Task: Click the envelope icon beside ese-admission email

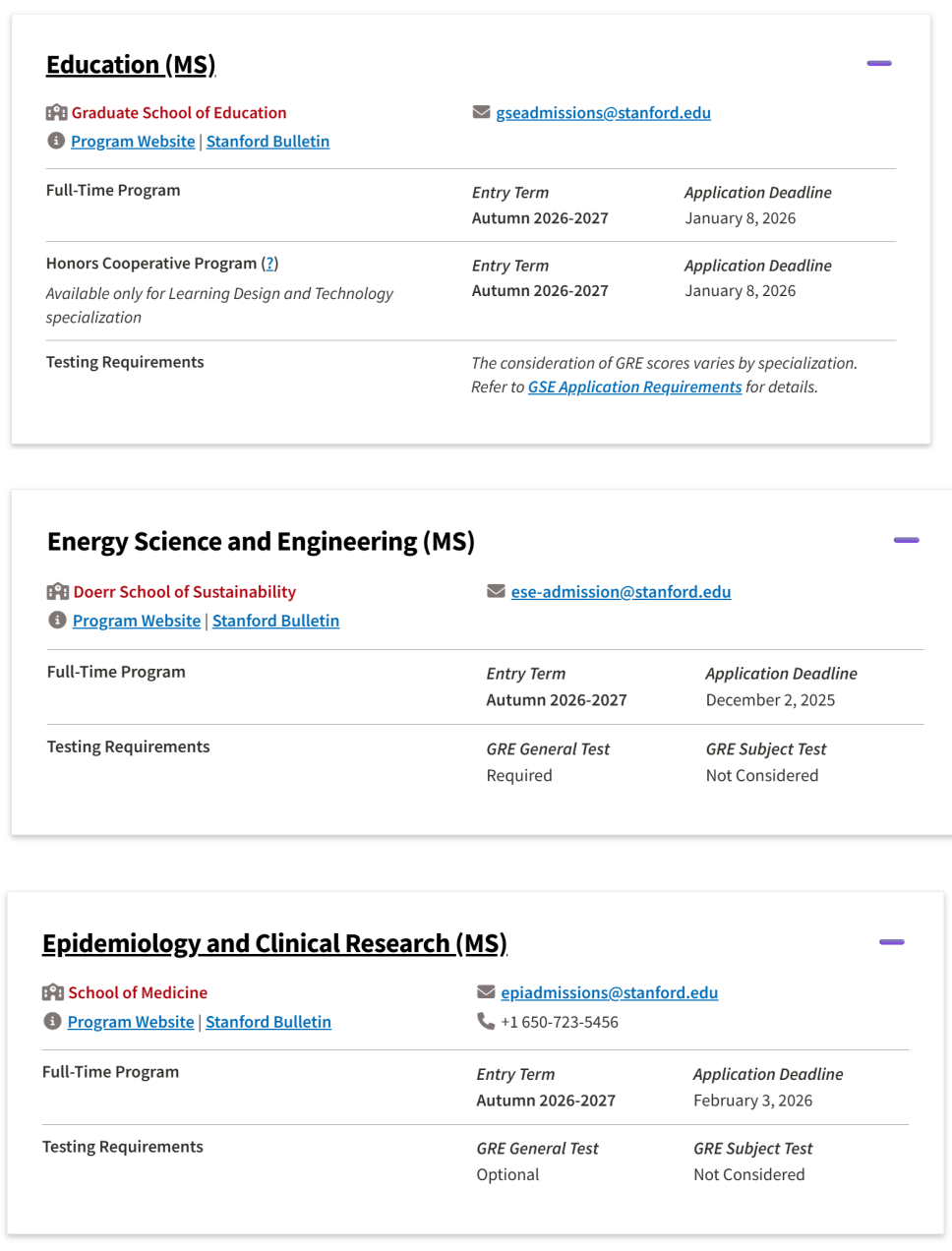Action: (x=496, y=591)
